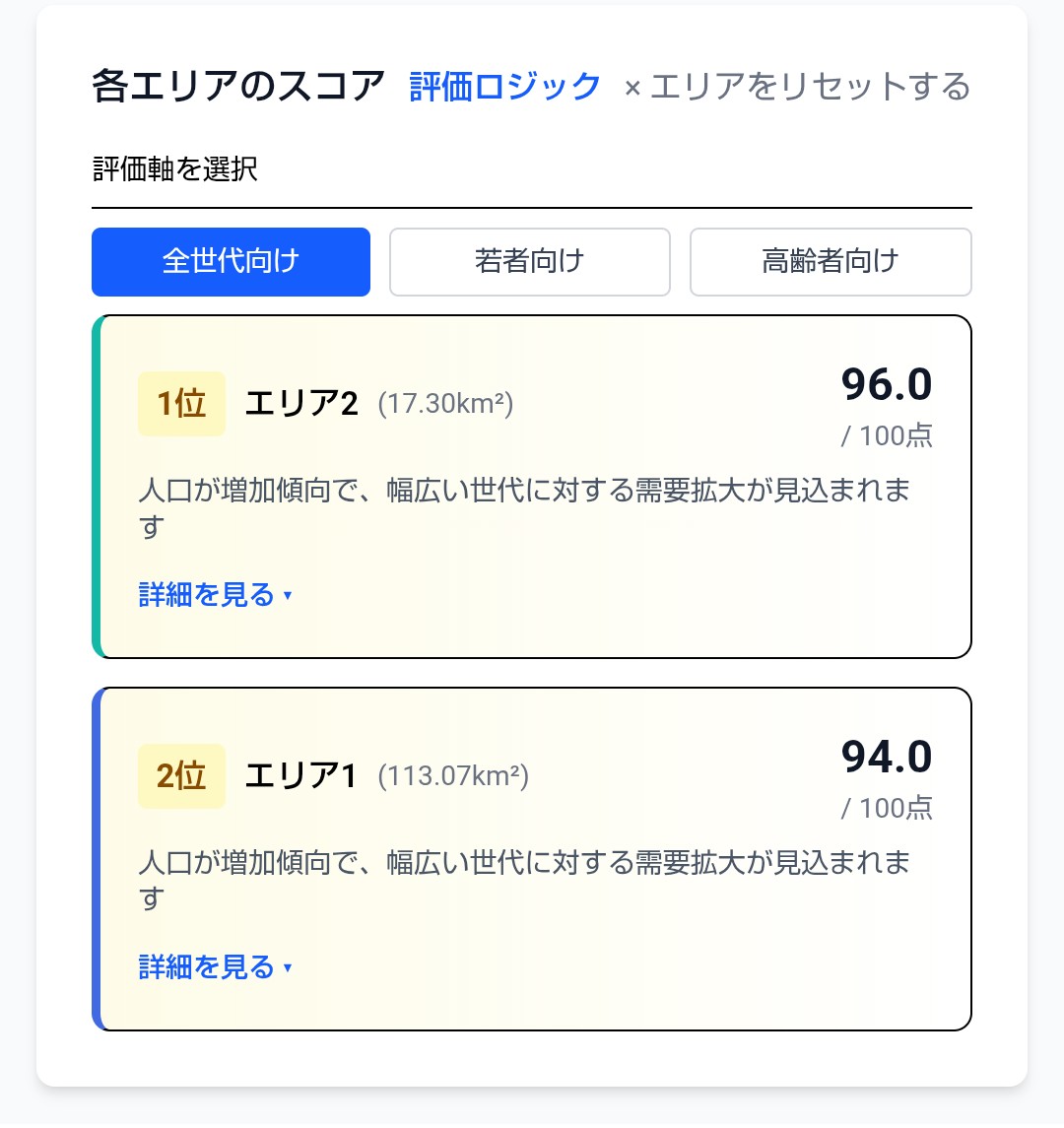The height and width of the screenshot is (1128, 1064).
Task: Click the blue accent bar on the エリア1 card
Action: tap(97, 859)
